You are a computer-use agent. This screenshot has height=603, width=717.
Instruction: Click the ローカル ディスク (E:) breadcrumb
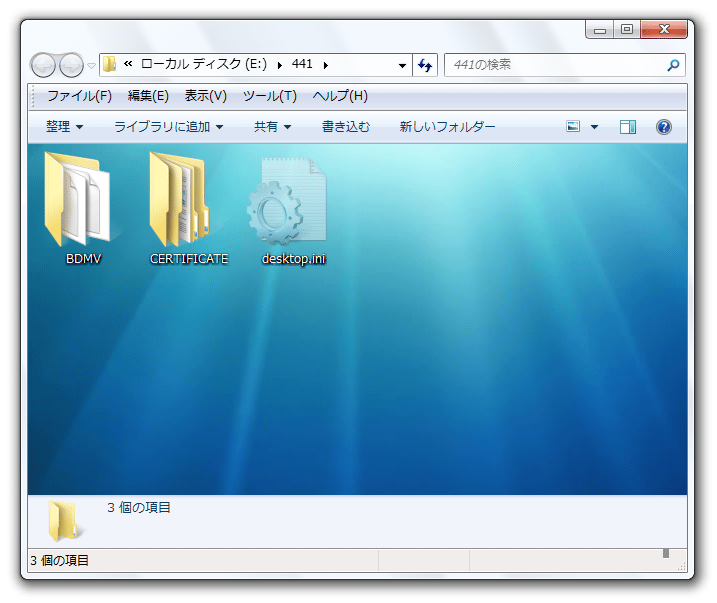(x=204, y=64)
